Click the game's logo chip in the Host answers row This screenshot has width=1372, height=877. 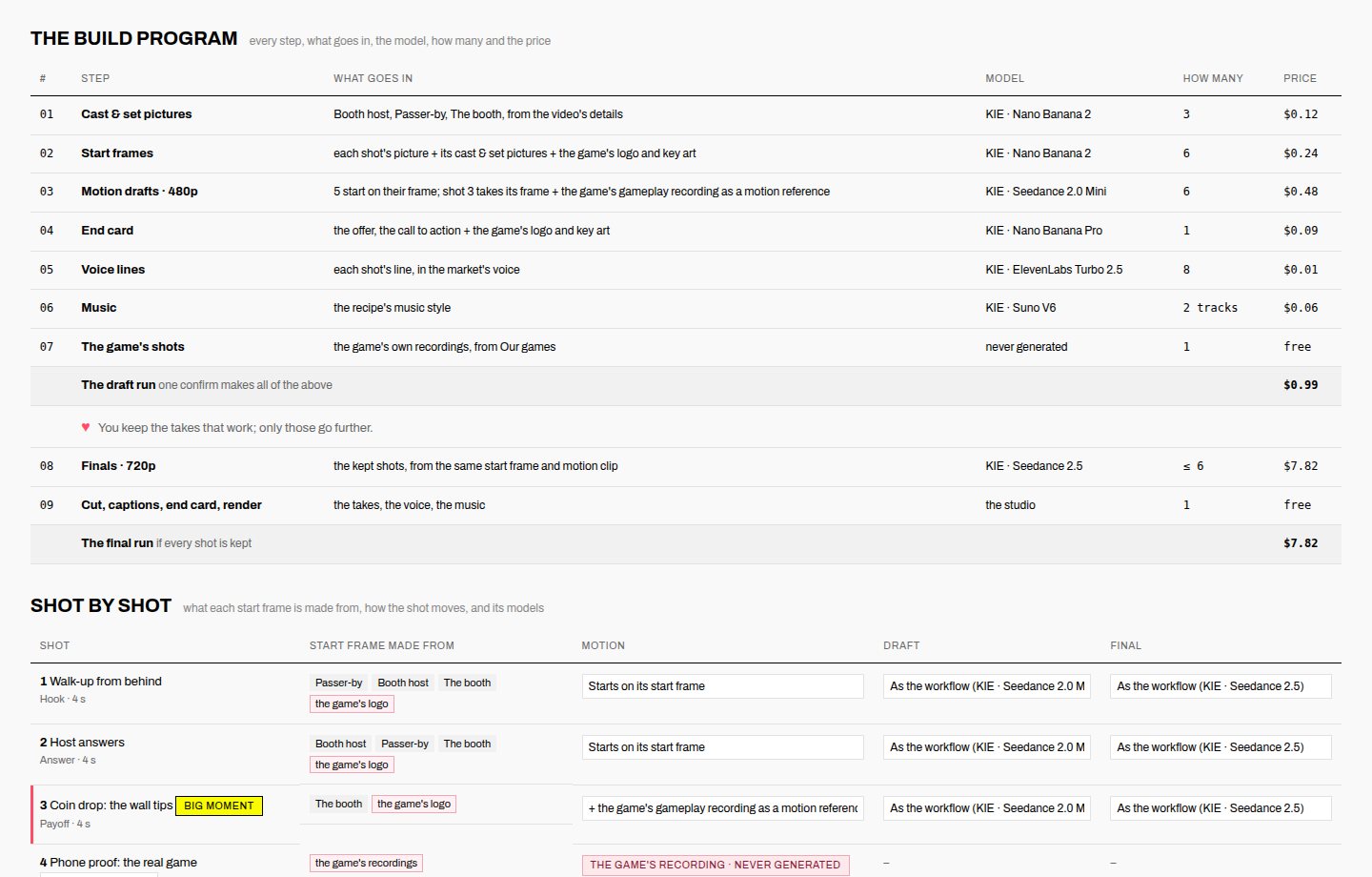coord(352,765)
